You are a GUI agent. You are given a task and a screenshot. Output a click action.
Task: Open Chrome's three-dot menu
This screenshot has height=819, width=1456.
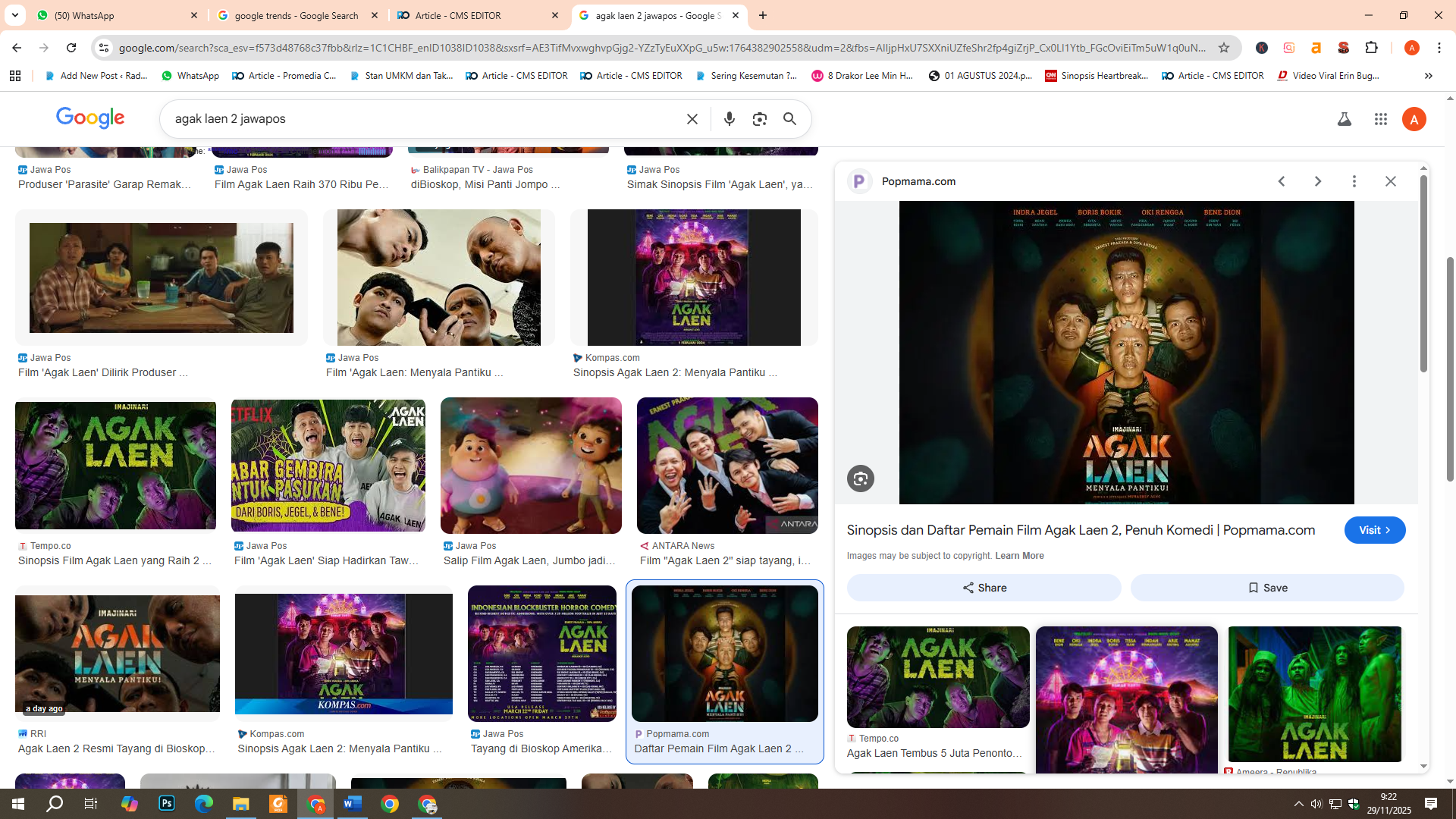coord(1439,48)
